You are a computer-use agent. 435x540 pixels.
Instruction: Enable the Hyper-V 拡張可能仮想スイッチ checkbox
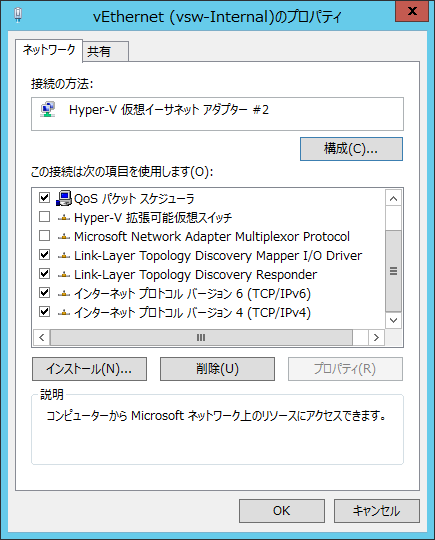(x=44, y=217)
